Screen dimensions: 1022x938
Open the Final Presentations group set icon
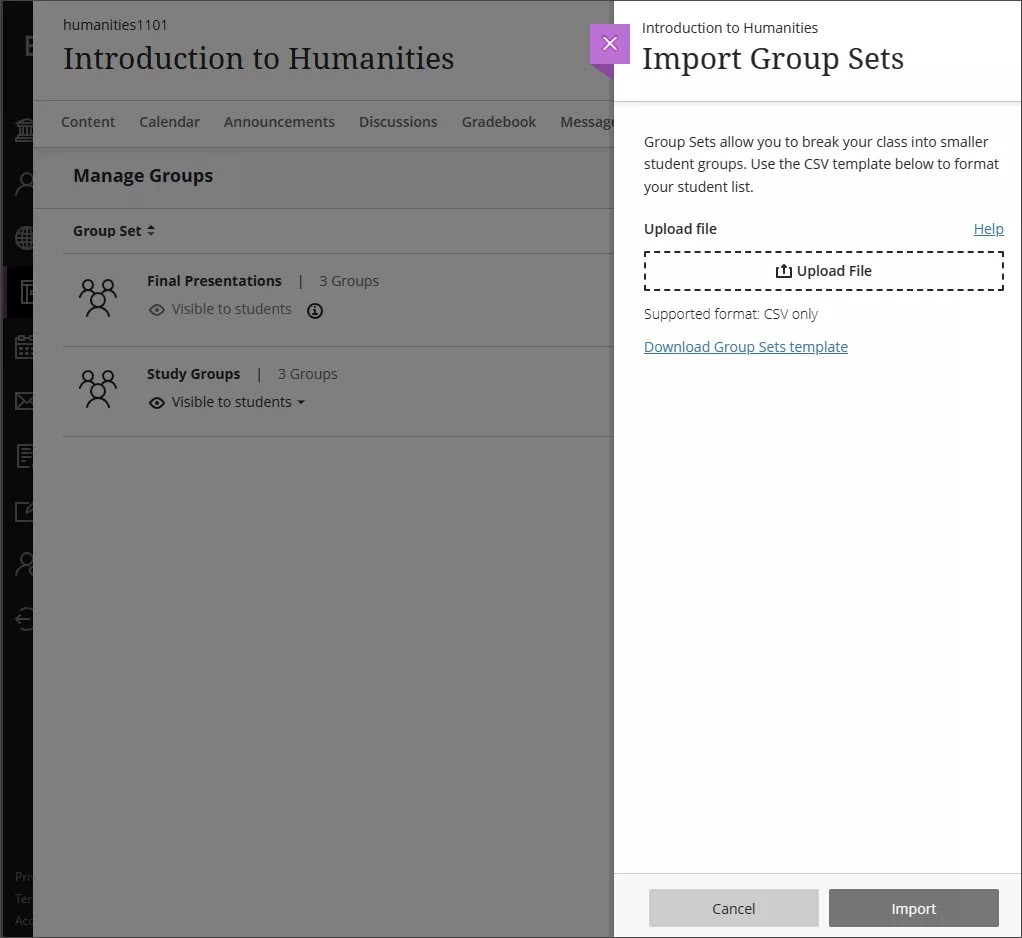tap(97, 297)
